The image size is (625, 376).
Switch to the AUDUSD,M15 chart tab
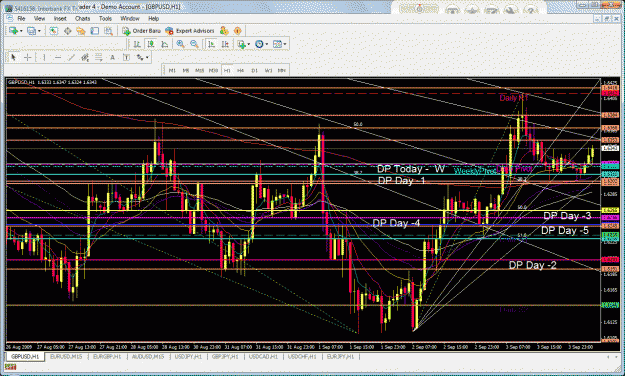148,357
